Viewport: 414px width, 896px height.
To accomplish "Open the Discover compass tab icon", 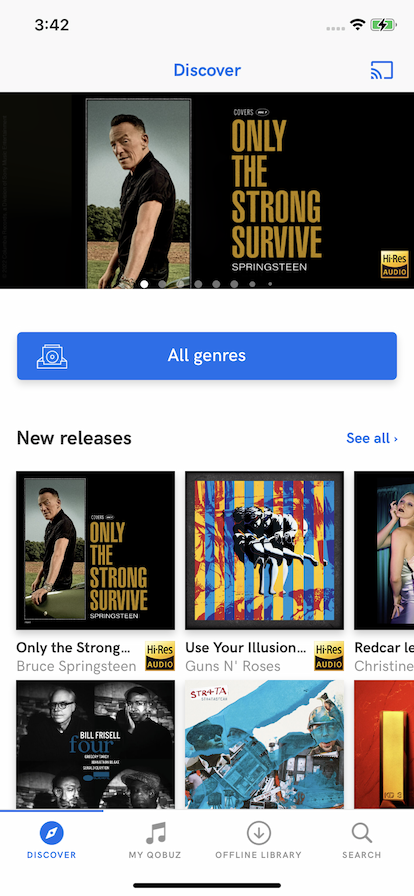I will pyautogui.click(x=51, y=834).
